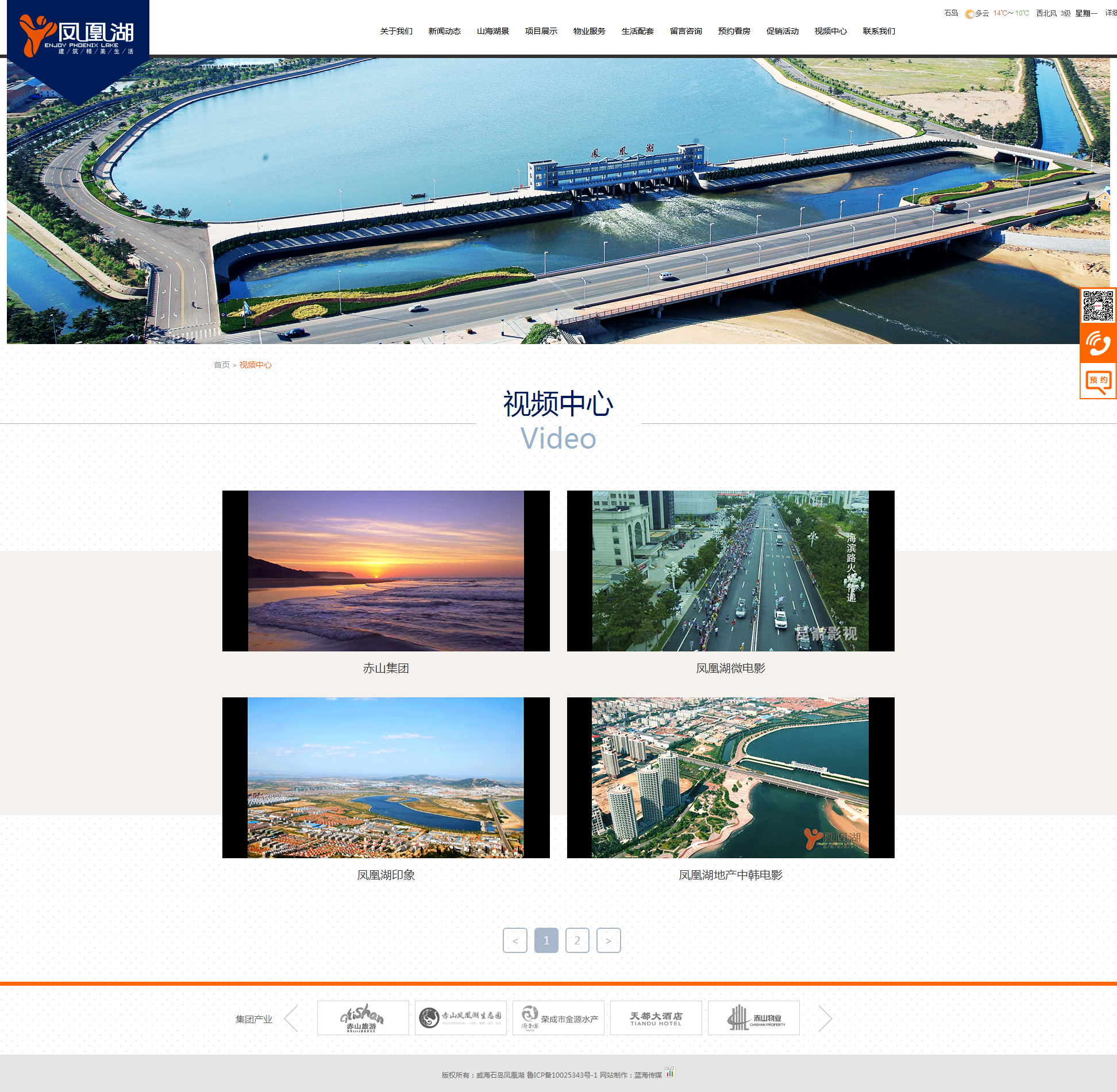The image size is (1117, 1092).
Task: Click the 天都大酒店 Tiandu Hotel logo
Action: [x=656, y=1018]
